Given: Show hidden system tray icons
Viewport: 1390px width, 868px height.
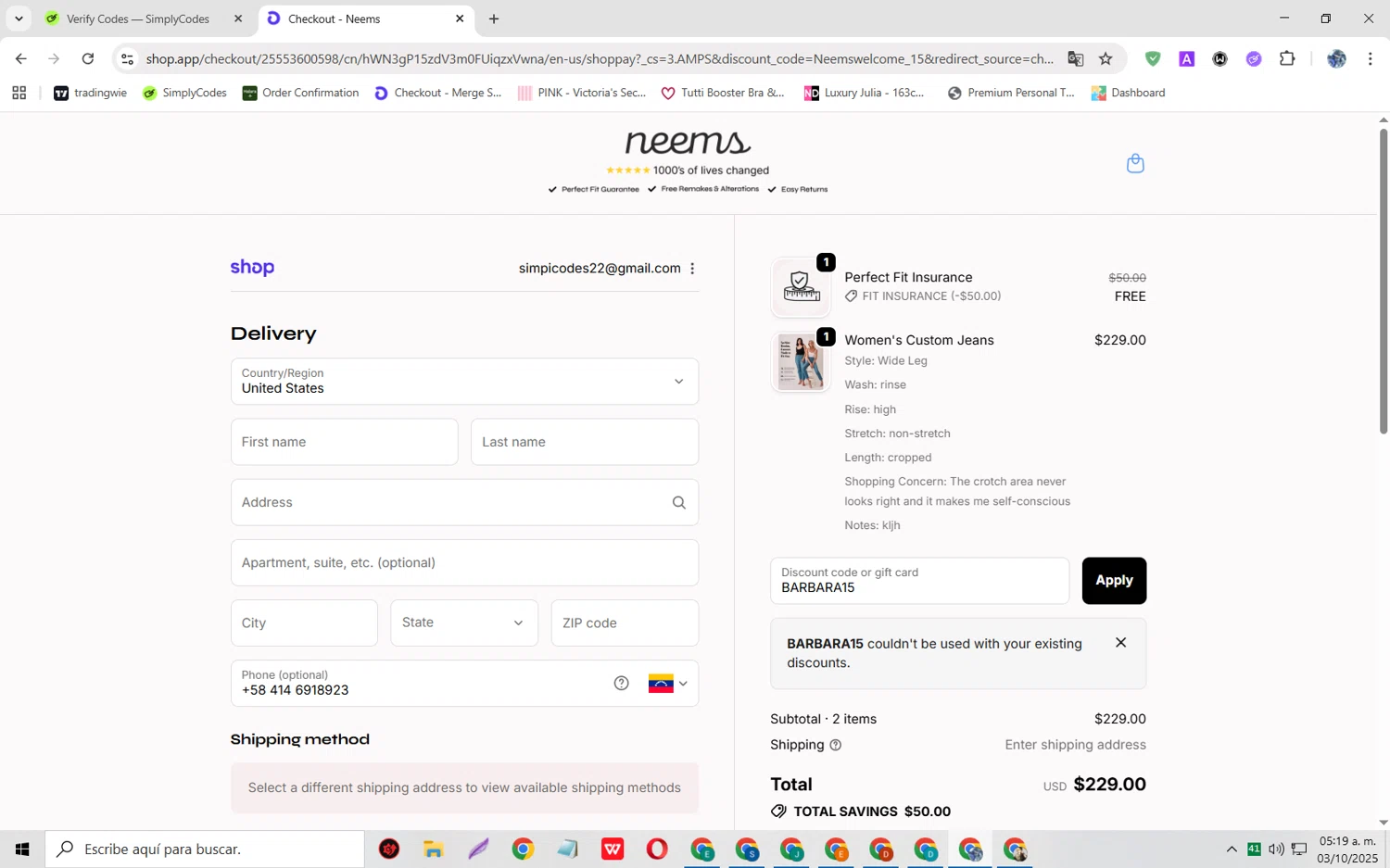Looking at the screenshot, I should [1231, 849].
